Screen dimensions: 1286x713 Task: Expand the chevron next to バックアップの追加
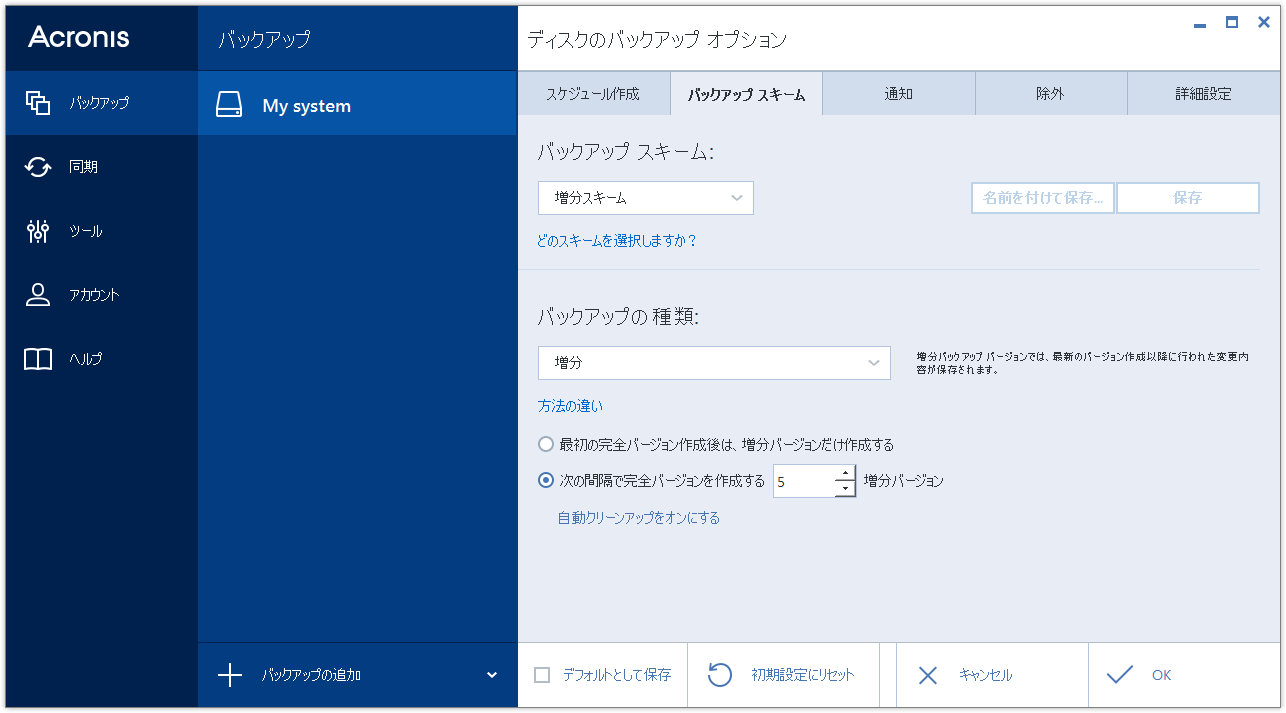coord(490,675)
